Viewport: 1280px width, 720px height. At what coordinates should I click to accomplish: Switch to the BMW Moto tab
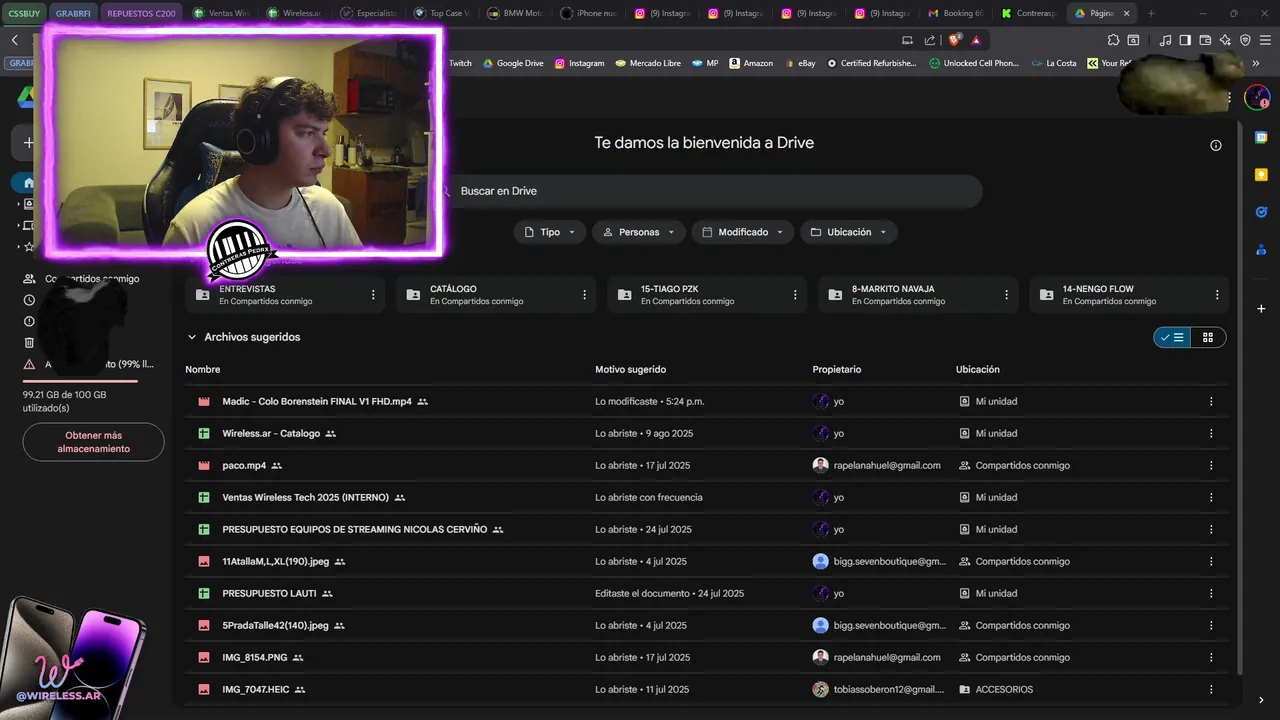click(516, 13)
